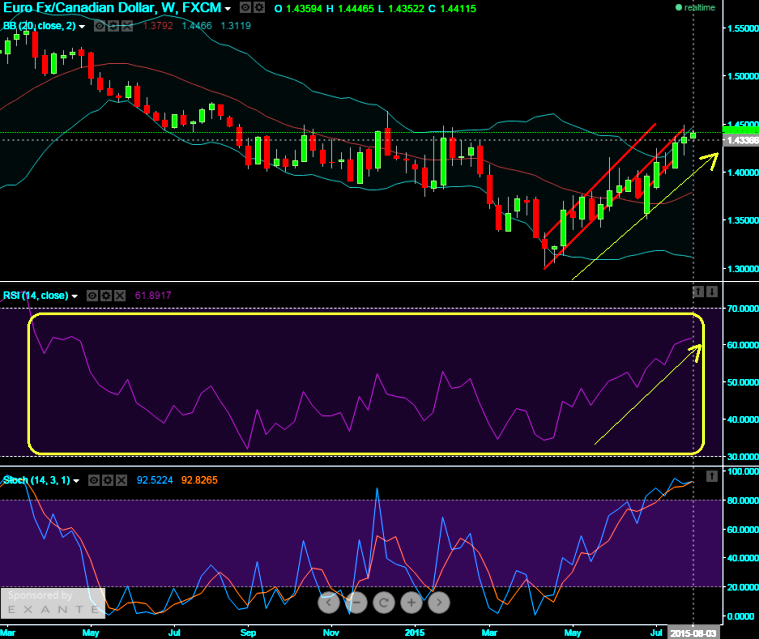Zoom in the chart with the plus button
This screenshot has width=759, height=639.
pyautogui.click(x=411, y=603)
